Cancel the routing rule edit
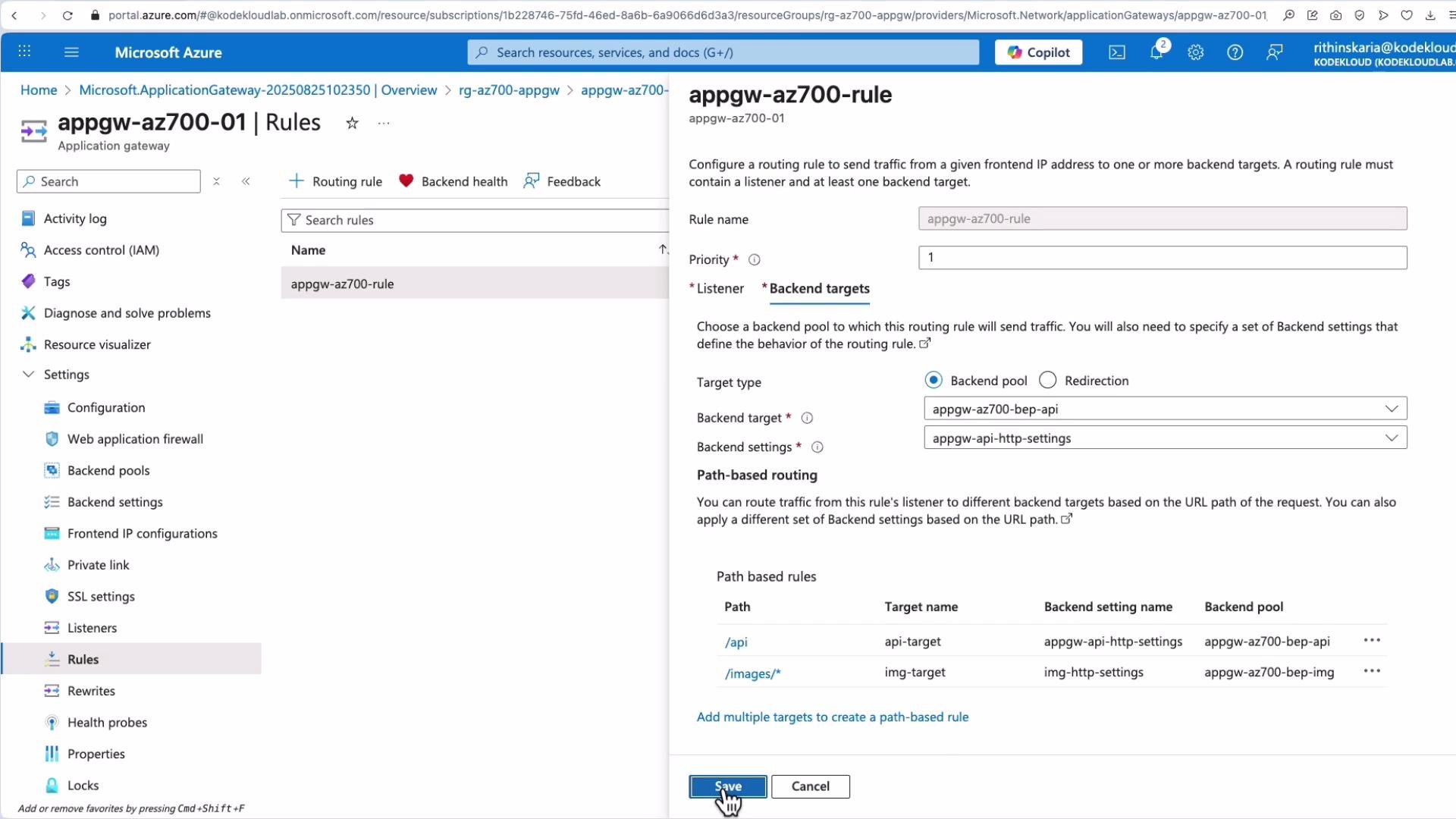 point(811,786)
